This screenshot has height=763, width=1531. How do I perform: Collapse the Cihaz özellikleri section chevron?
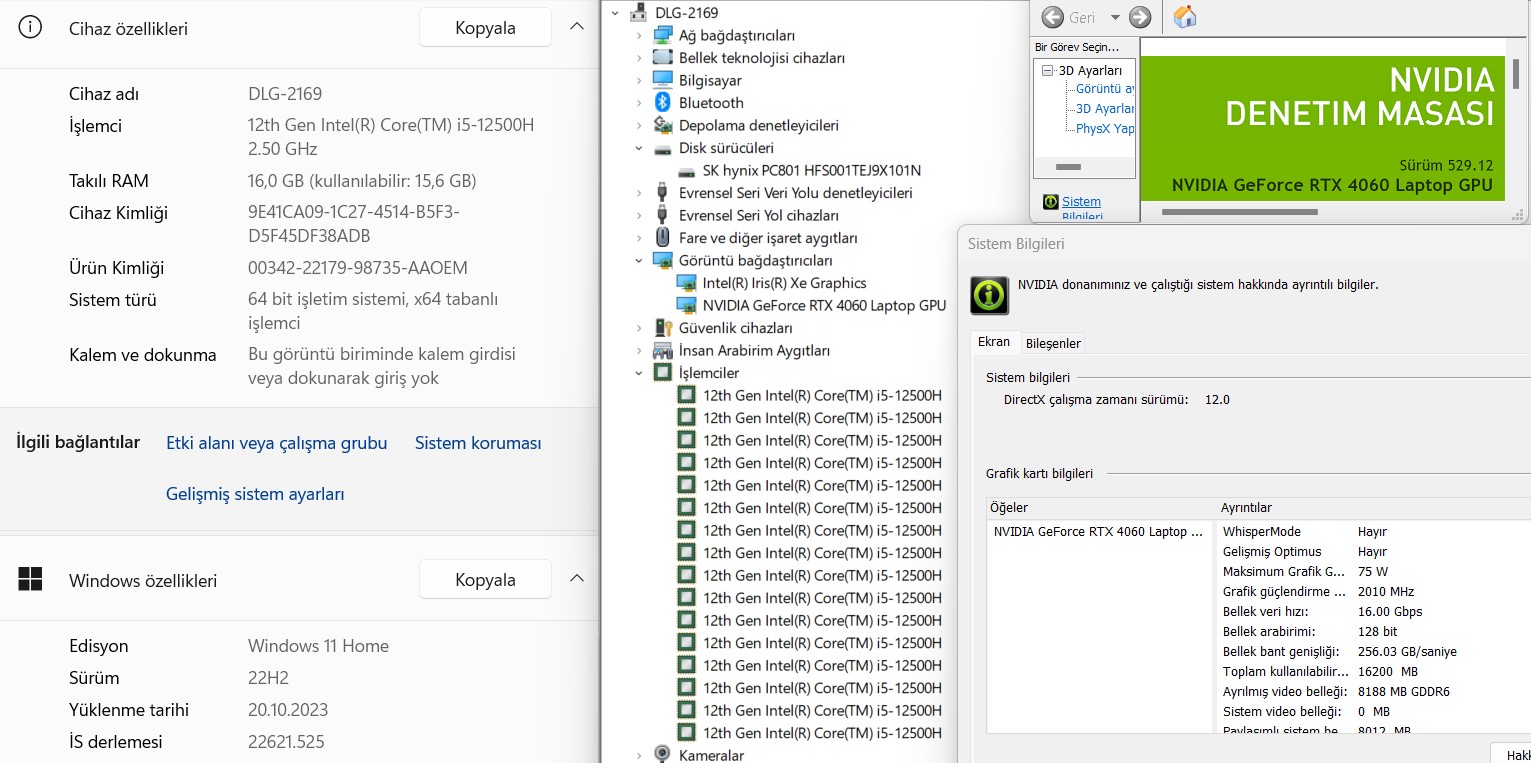coord(577,27)
